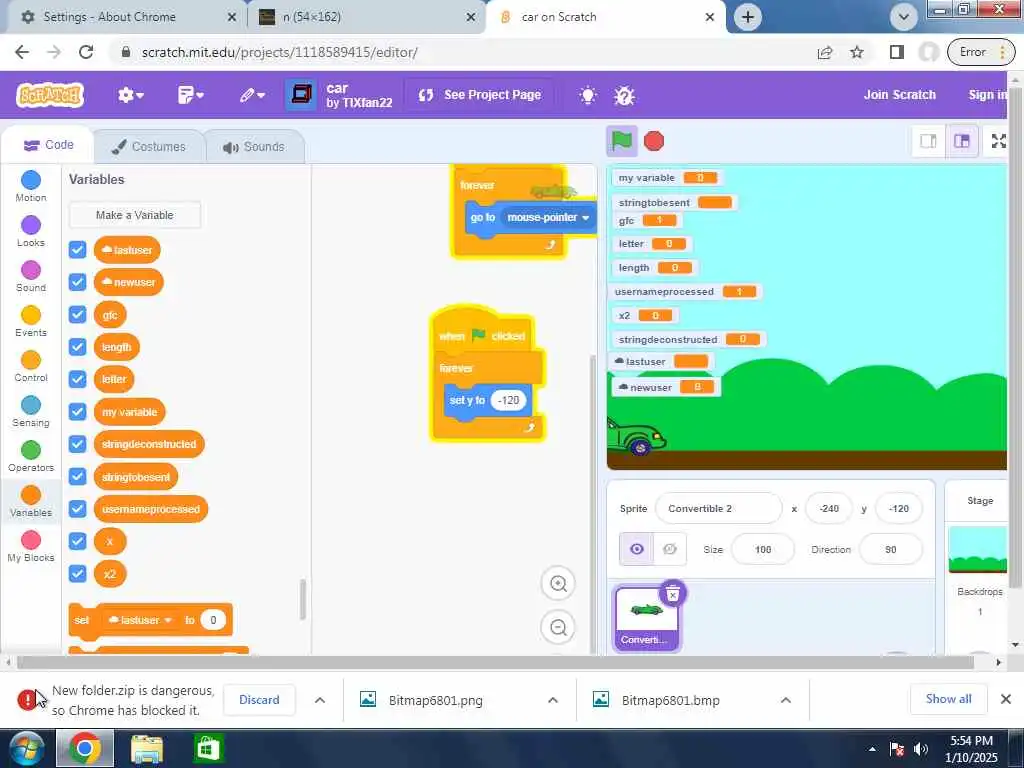Click the sprite Size field
This screenshot has width=1024, height=768.
[x=763, y=549]
